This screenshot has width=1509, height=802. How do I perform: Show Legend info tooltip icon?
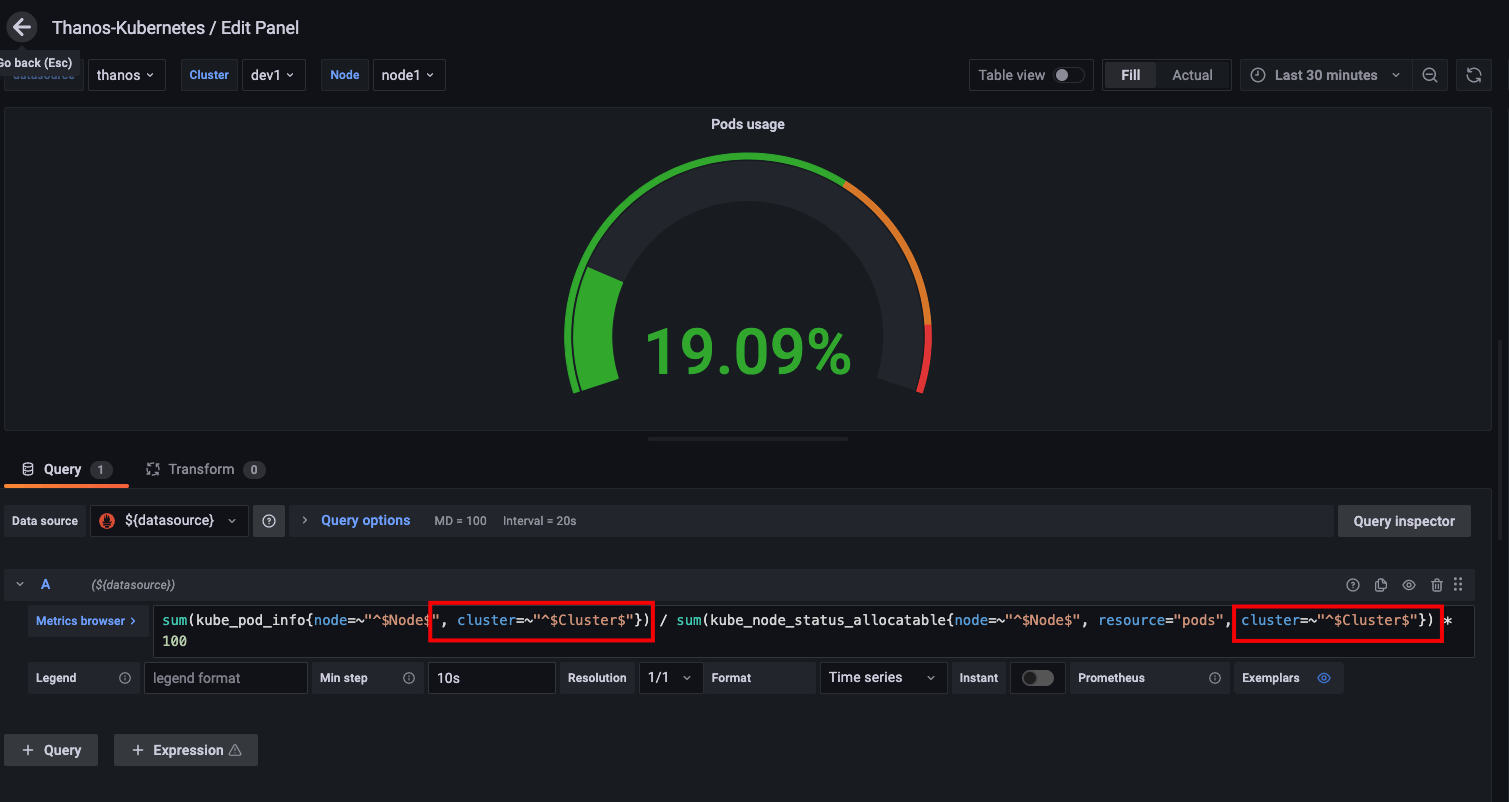point(125,678)
